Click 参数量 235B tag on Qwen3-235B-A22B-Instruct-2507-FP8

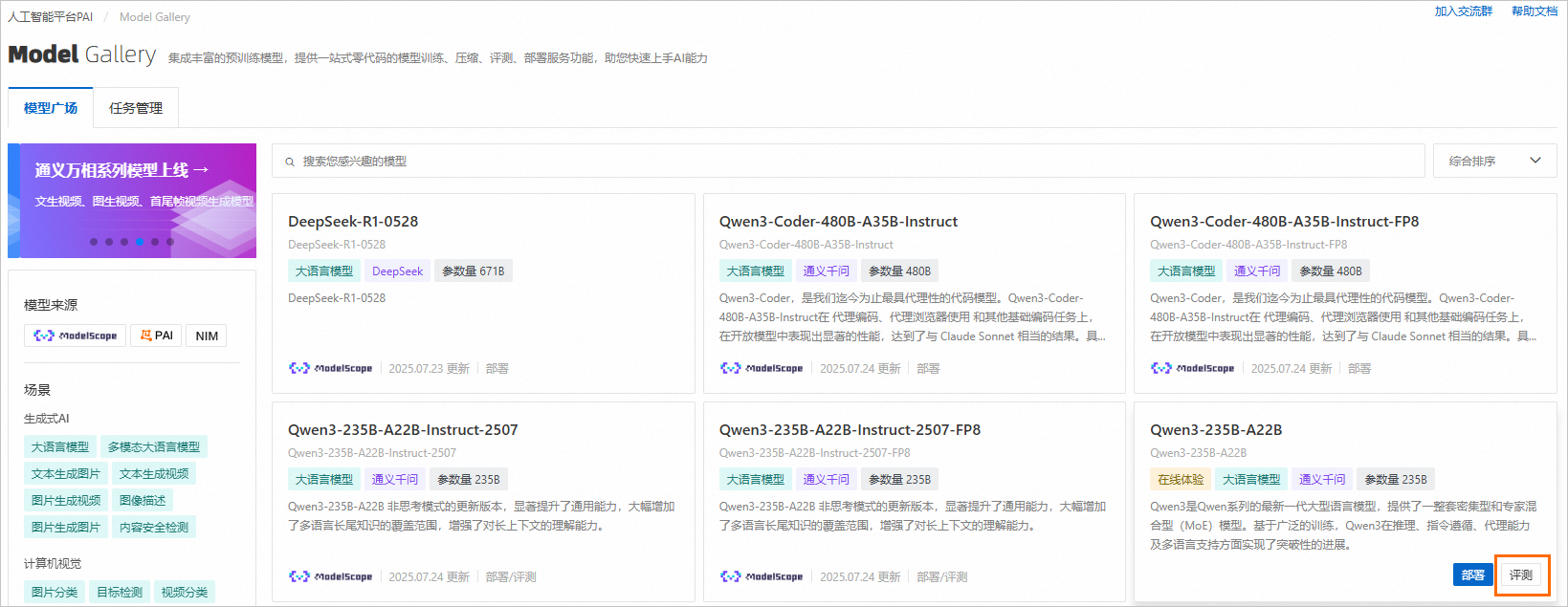[x=900, y=480]
